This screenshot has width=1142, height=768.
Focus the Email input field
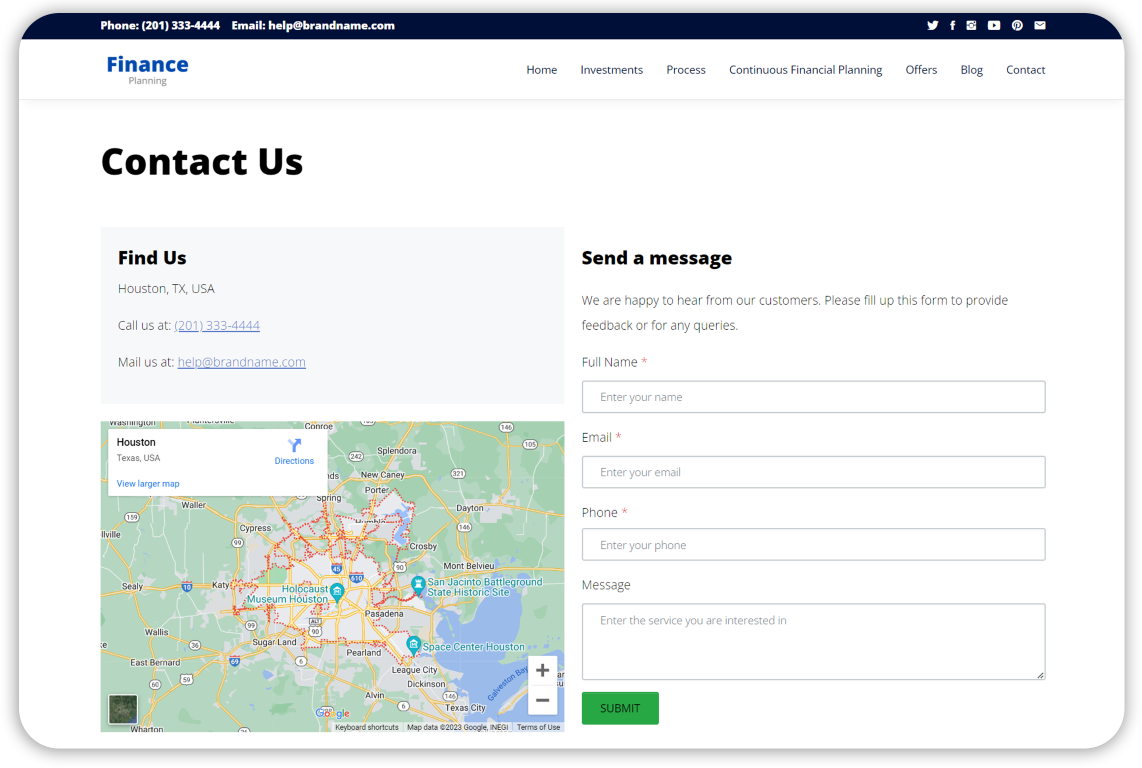(x=814, y=472)
